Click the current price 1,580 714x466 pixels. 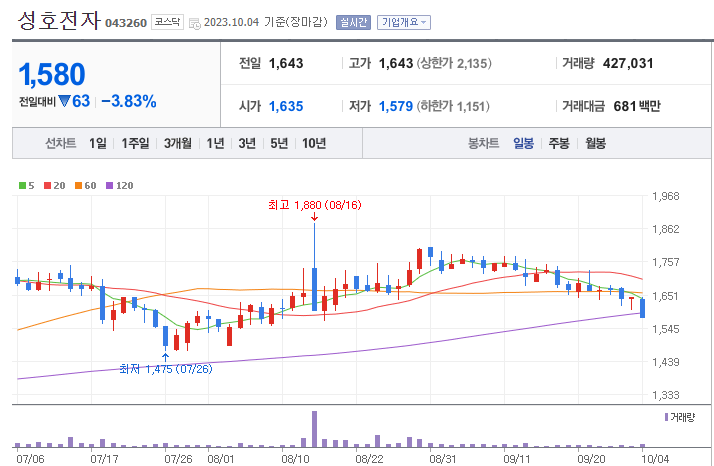52,74
